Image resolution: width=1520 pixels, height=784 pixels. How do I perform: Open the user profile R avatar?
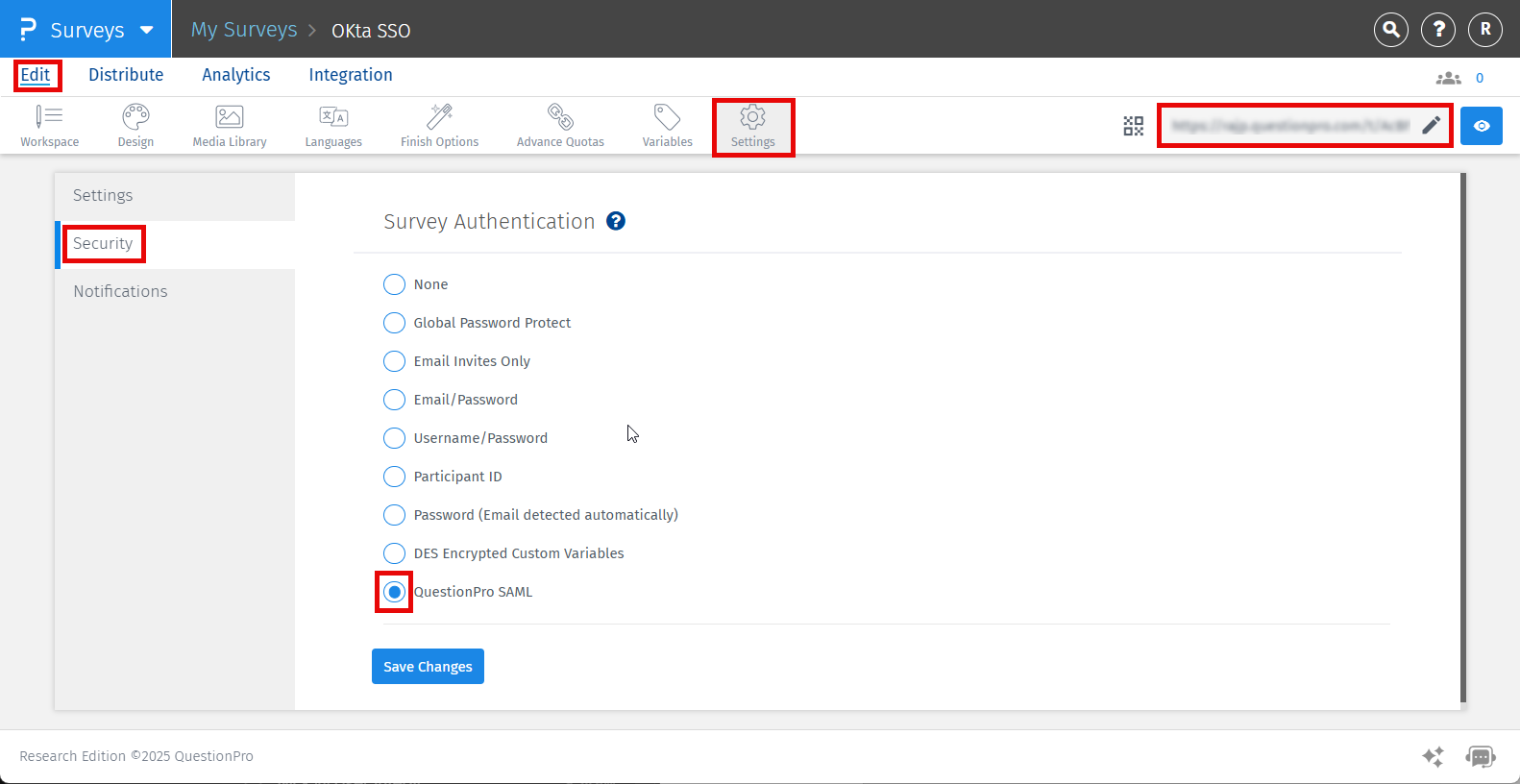(x=1485, y=30)
